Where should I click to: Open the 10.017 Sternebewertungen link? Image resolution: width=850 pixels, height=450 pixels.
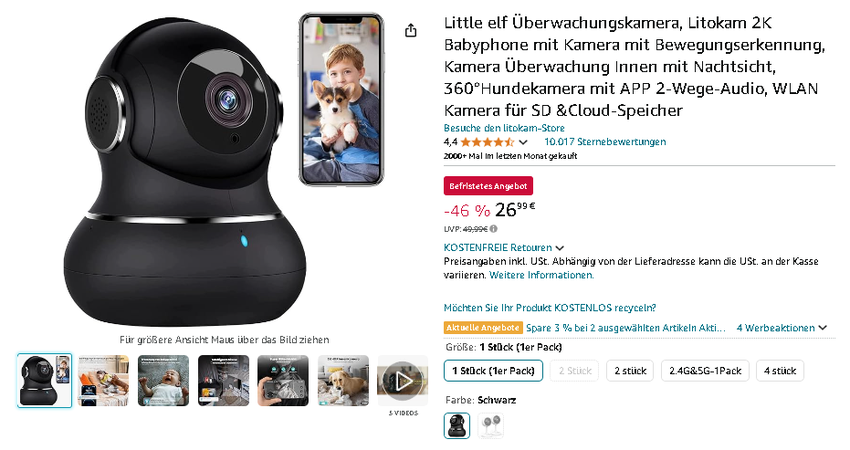click(605, 142)
